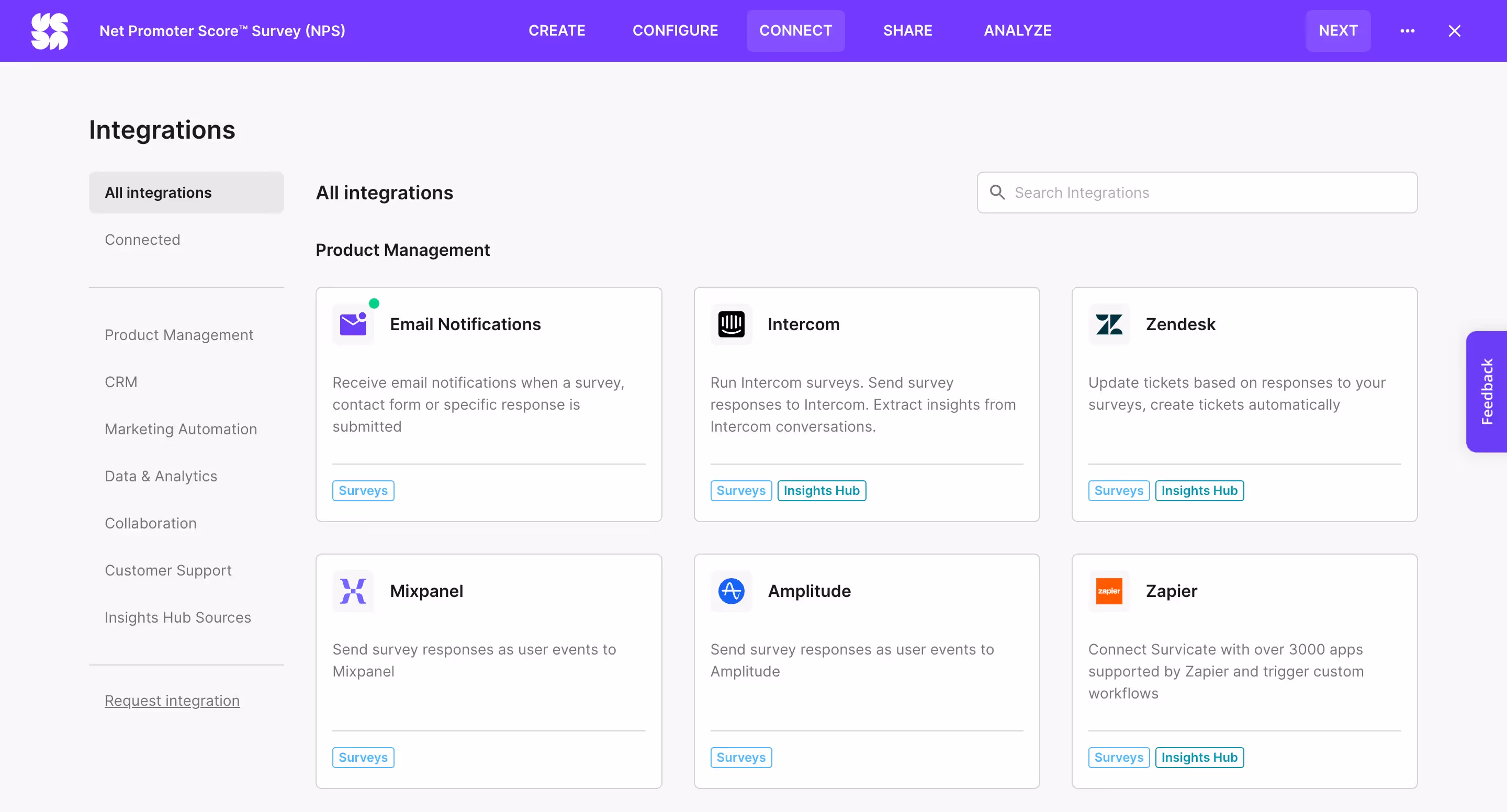Focus the Search Integrations field

pyautogui.click(x=1197, y=193)
